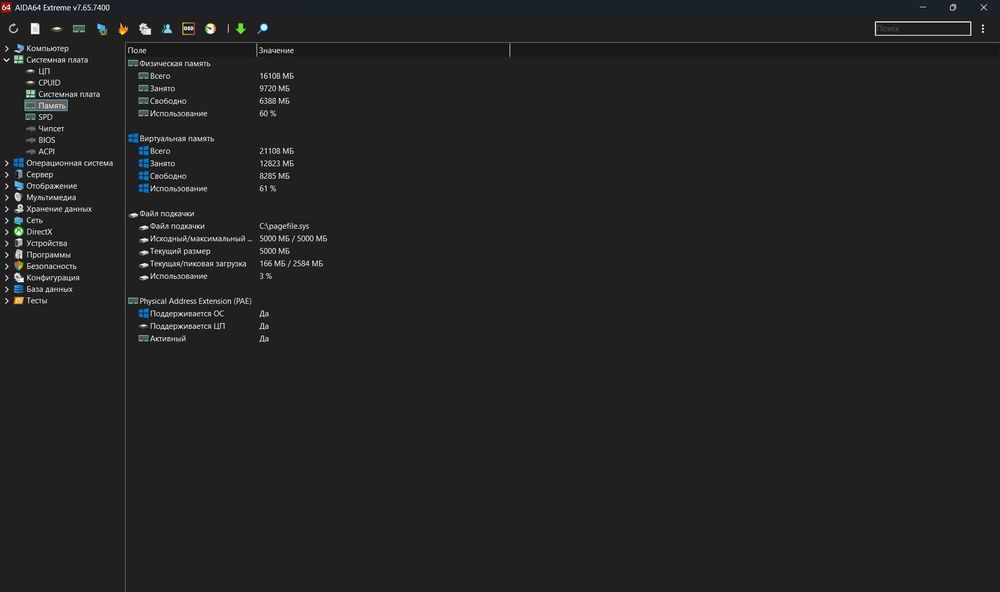Select Устройства in the tree
This screenshot has height=592, width=1000.
47,244
